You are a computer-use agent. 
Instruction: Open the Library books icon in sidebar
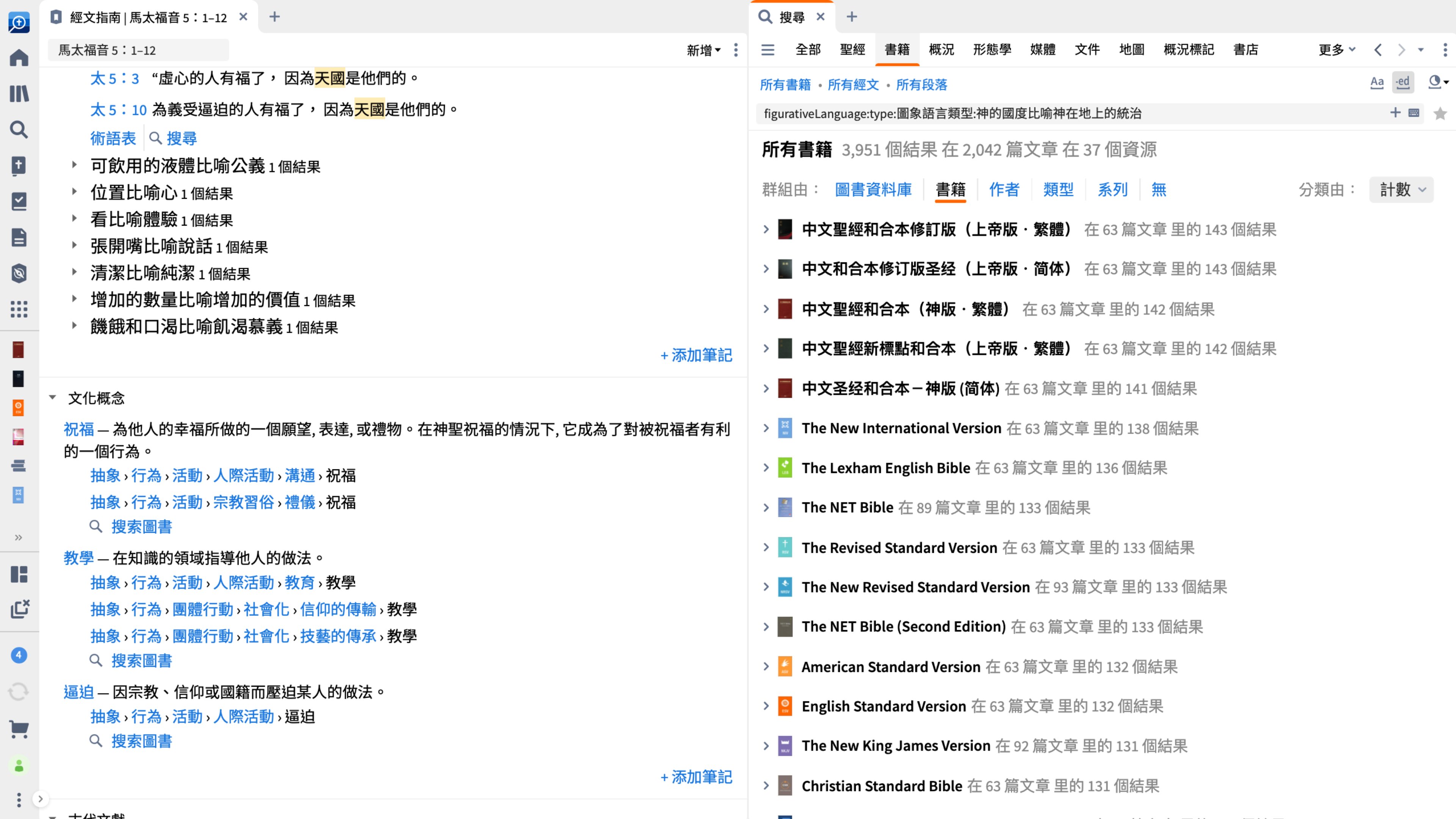19,93
